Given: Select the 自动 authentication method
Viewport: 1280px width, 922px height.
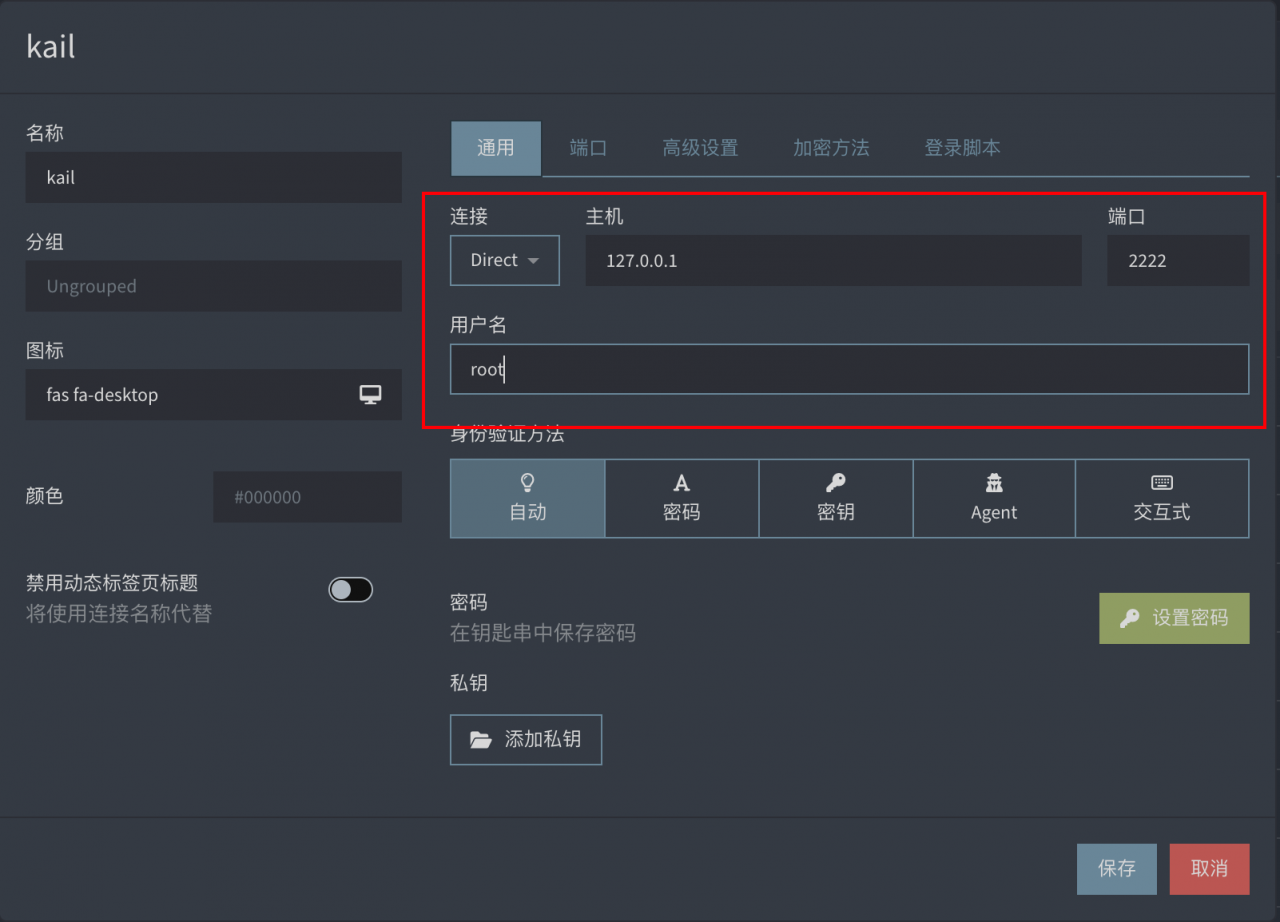Looking at the screenshot, I should click(527, 498).
